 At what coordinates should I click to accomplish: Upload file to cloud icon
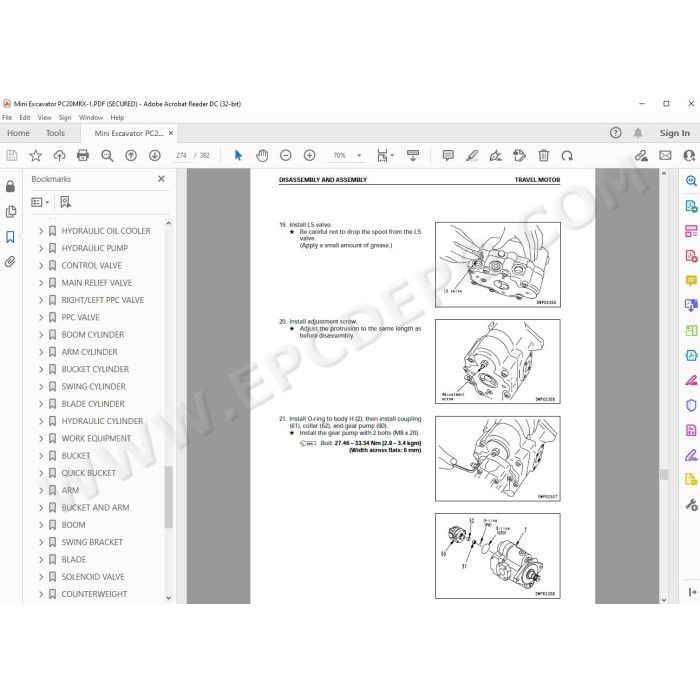point(59,155)
